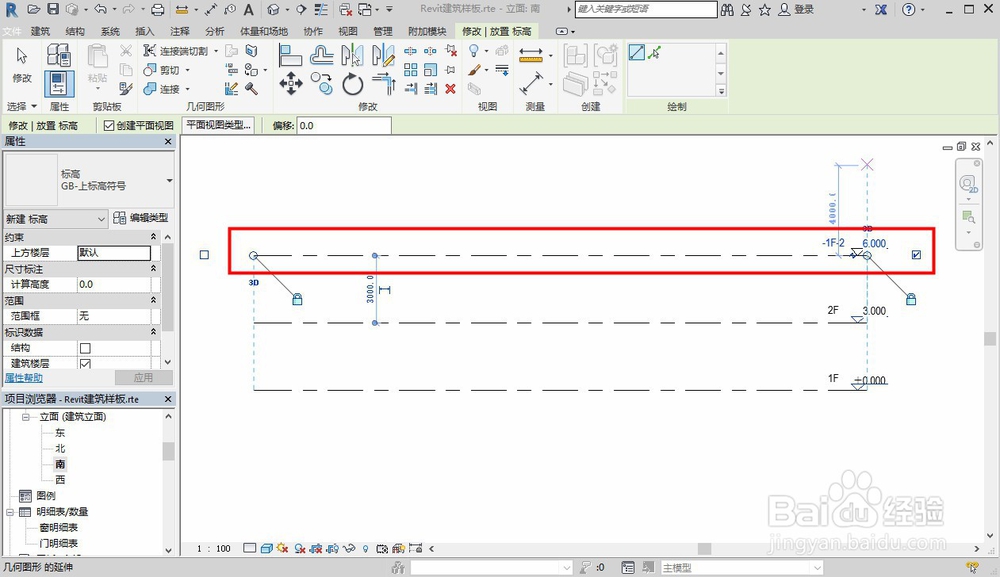The height and width of the screenshot is (577, 1000).
Task: Select the Move tool
Action: [290, 84]
